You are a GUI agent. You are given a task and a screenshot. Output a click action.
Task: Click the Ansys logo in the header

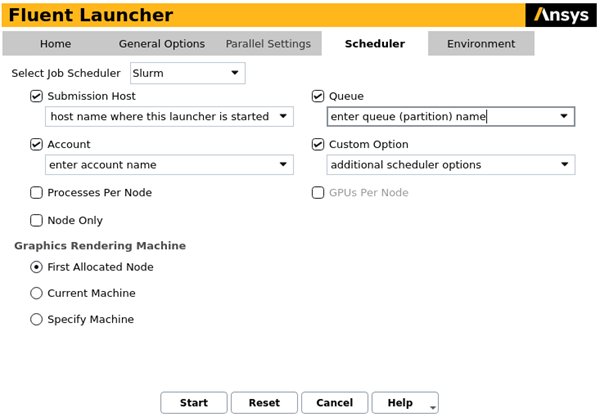561,15
